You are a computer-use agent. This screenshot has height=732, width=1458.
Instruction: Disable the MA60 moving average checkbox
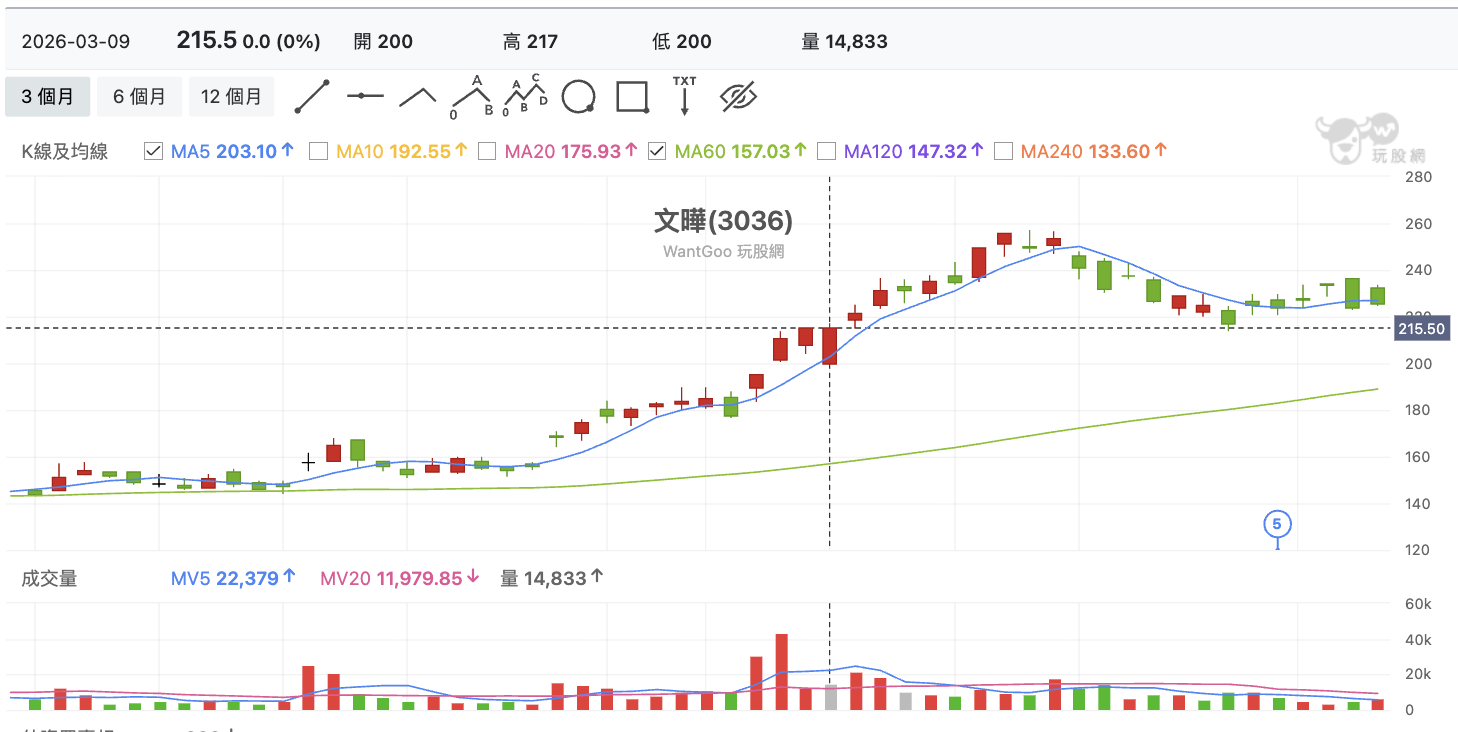657,152
